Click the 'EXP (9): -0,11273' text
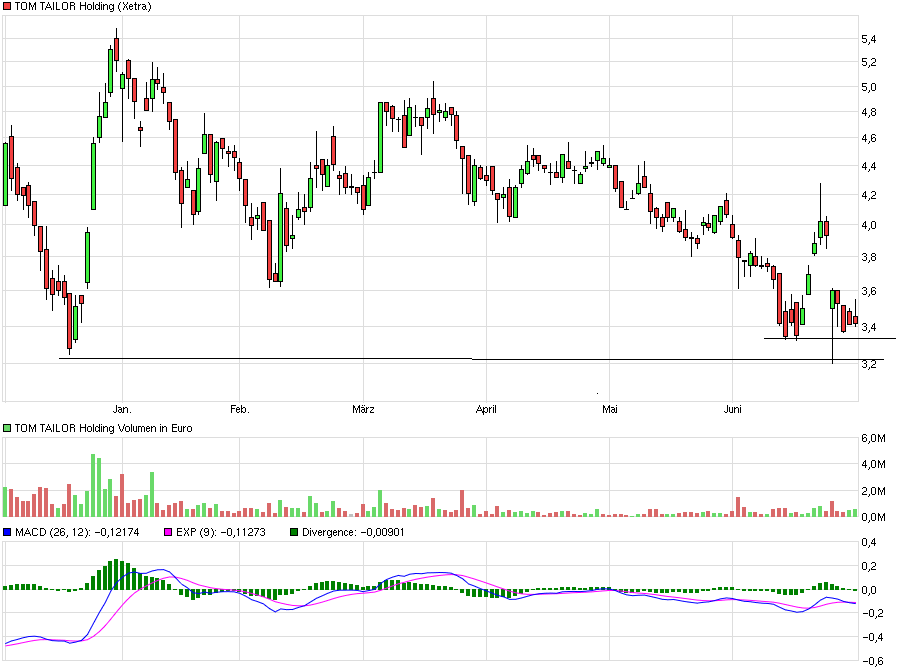This screenshot has height=670, width=900. (221, 532)
